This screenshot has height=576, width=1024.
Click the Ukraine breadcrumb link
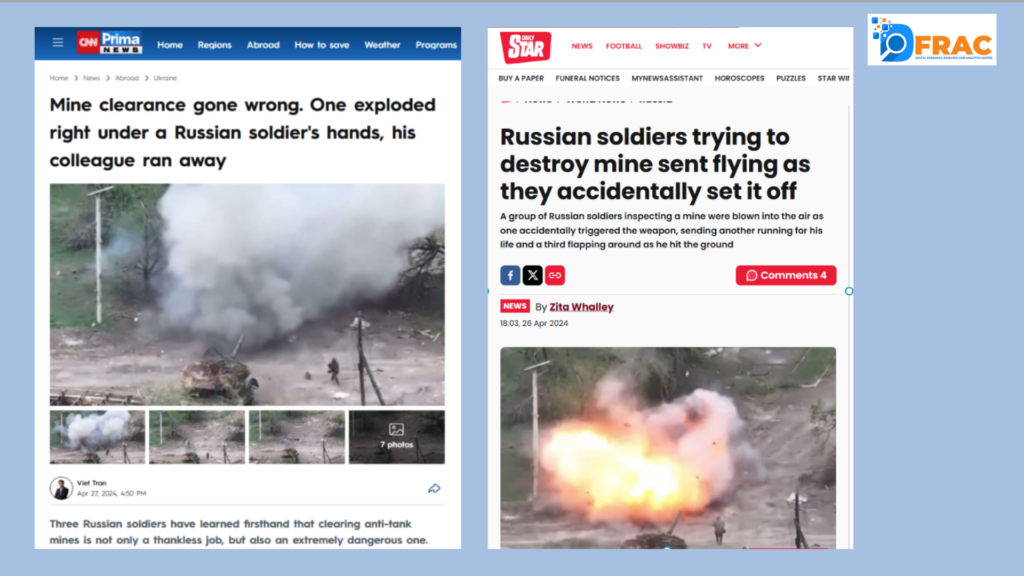tap(165, 78)
